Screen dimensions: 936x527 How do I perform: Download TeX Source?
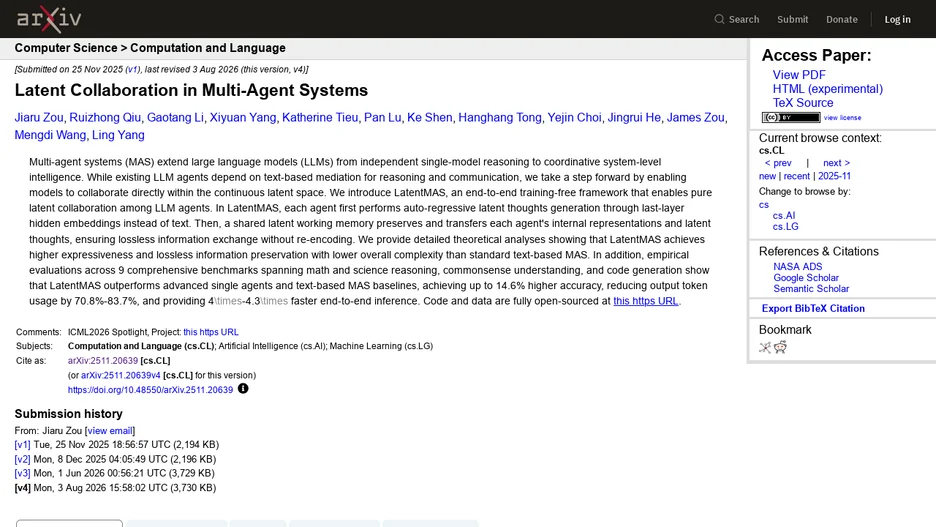pyautogui.click(x=803, y=103)
